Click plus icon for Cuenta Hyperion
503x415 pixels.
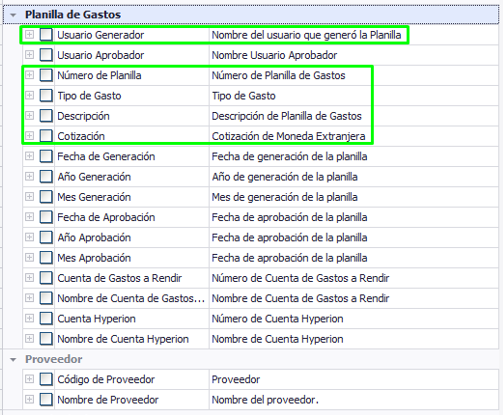coord(29,318)
